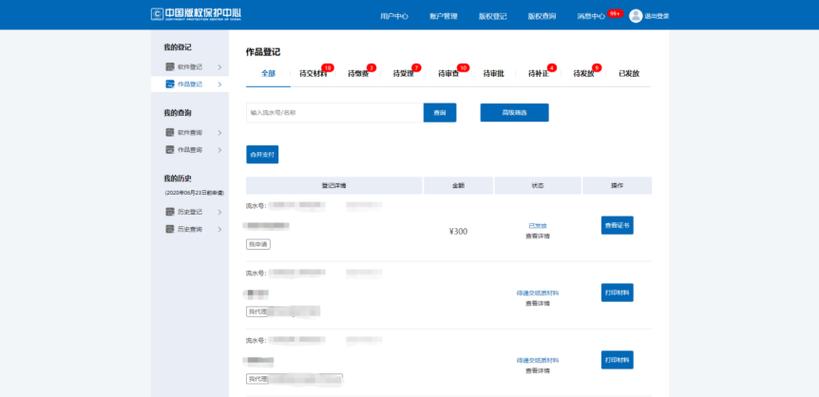The image size is (819, 397).
Task: Click 打印材料 in the middle record
Action: [617, 293]
